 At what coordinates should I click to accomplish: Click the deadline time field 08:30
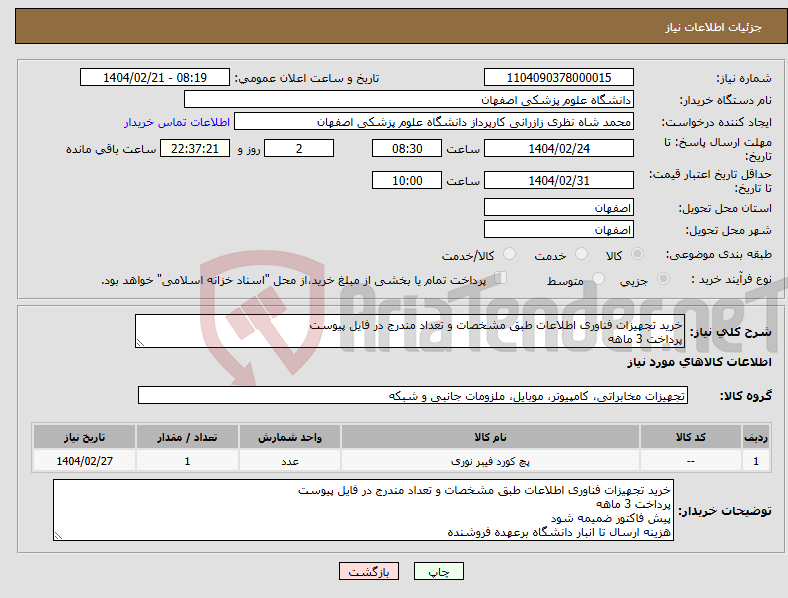tap(407, 148)
